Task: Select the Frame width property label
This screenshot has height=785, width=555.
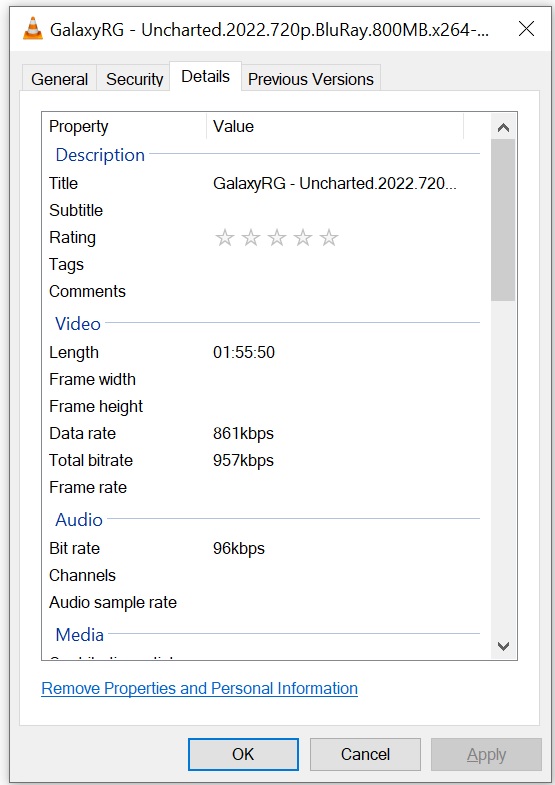Action: point(92,379)
